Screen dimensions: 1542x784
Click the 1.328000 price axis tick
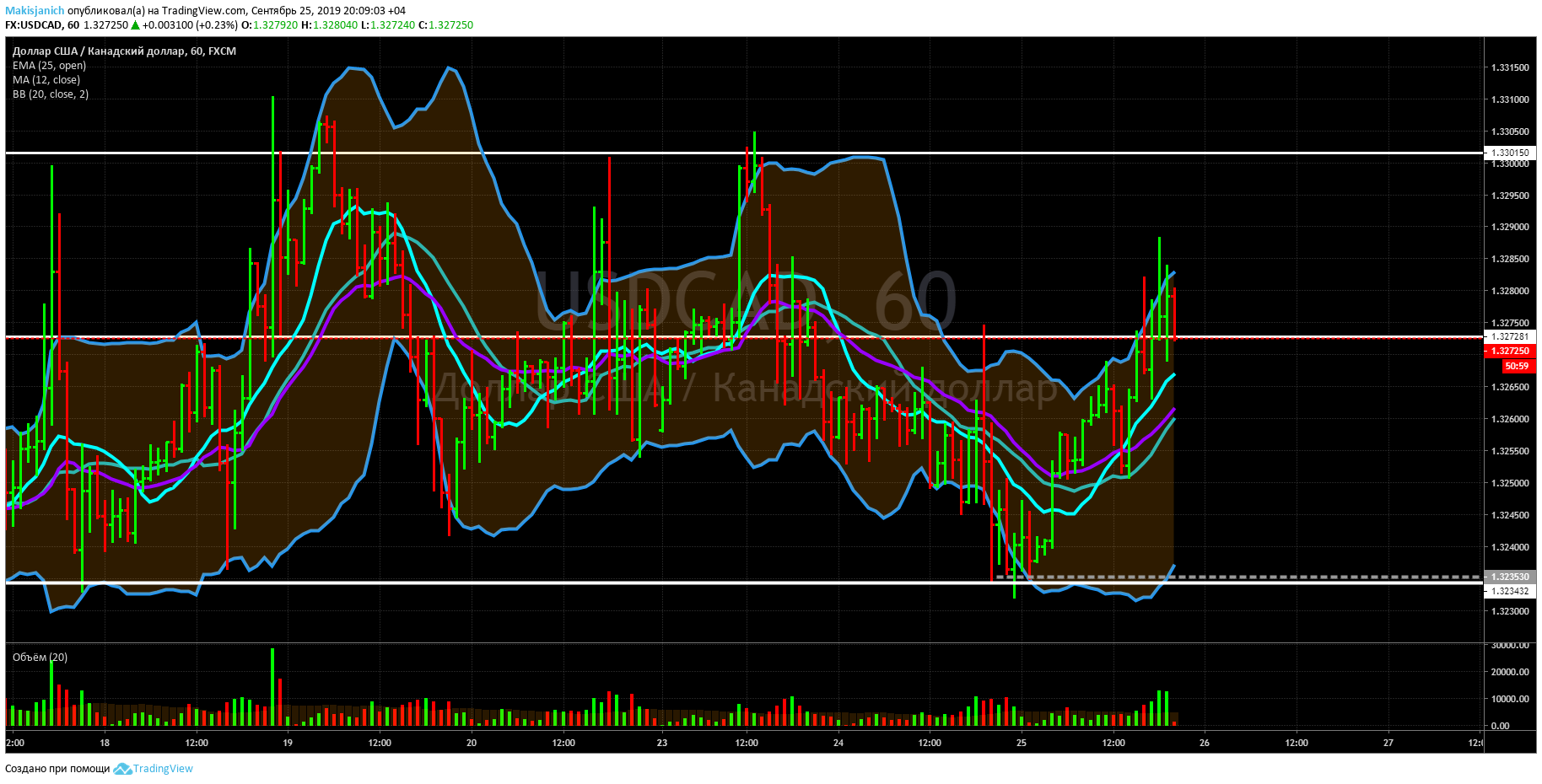[x=1510, y=291]
